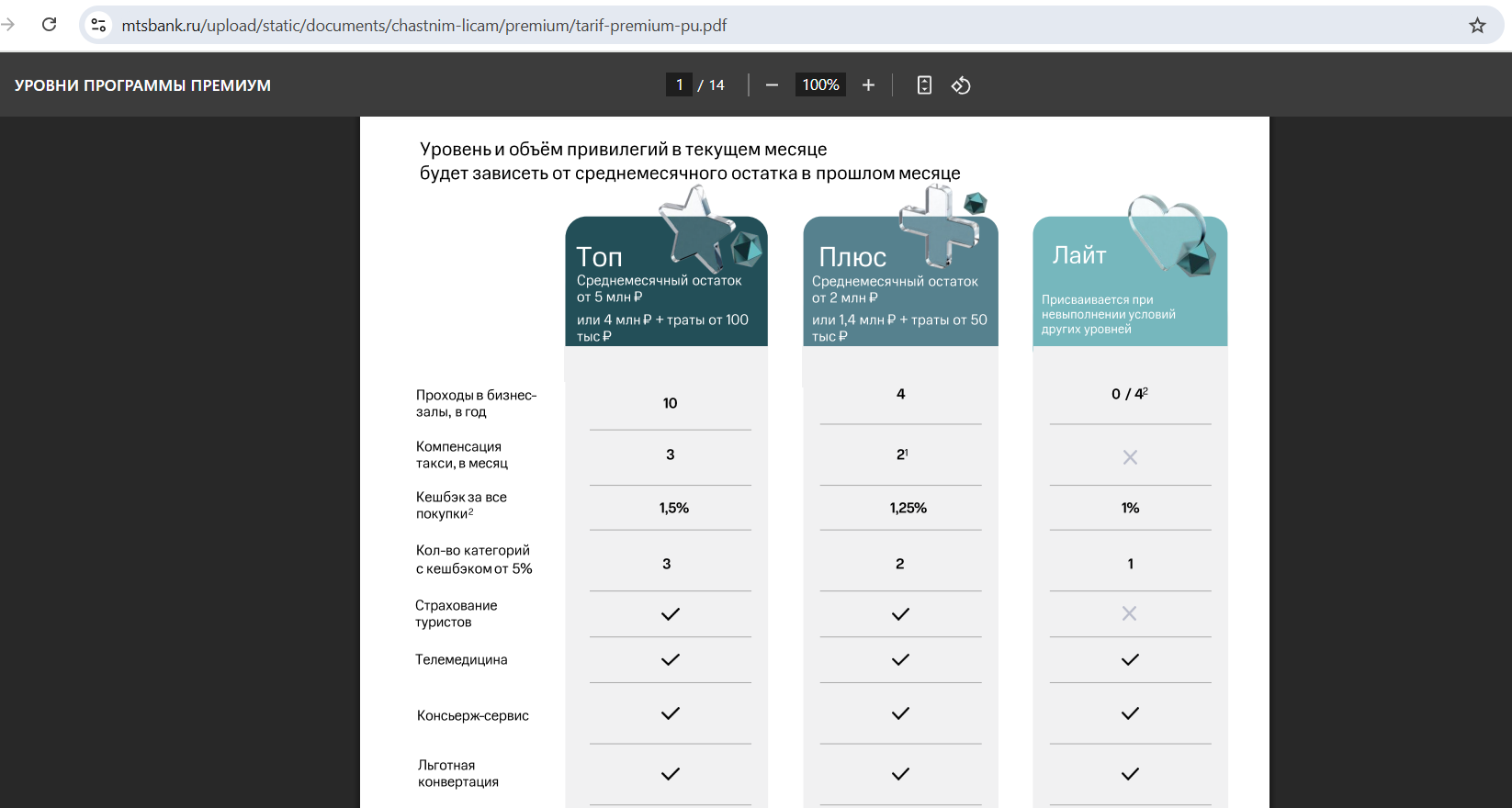
Task: Click the 1,25% cashback value under Плюс
Action: click(x=908, y=508)
